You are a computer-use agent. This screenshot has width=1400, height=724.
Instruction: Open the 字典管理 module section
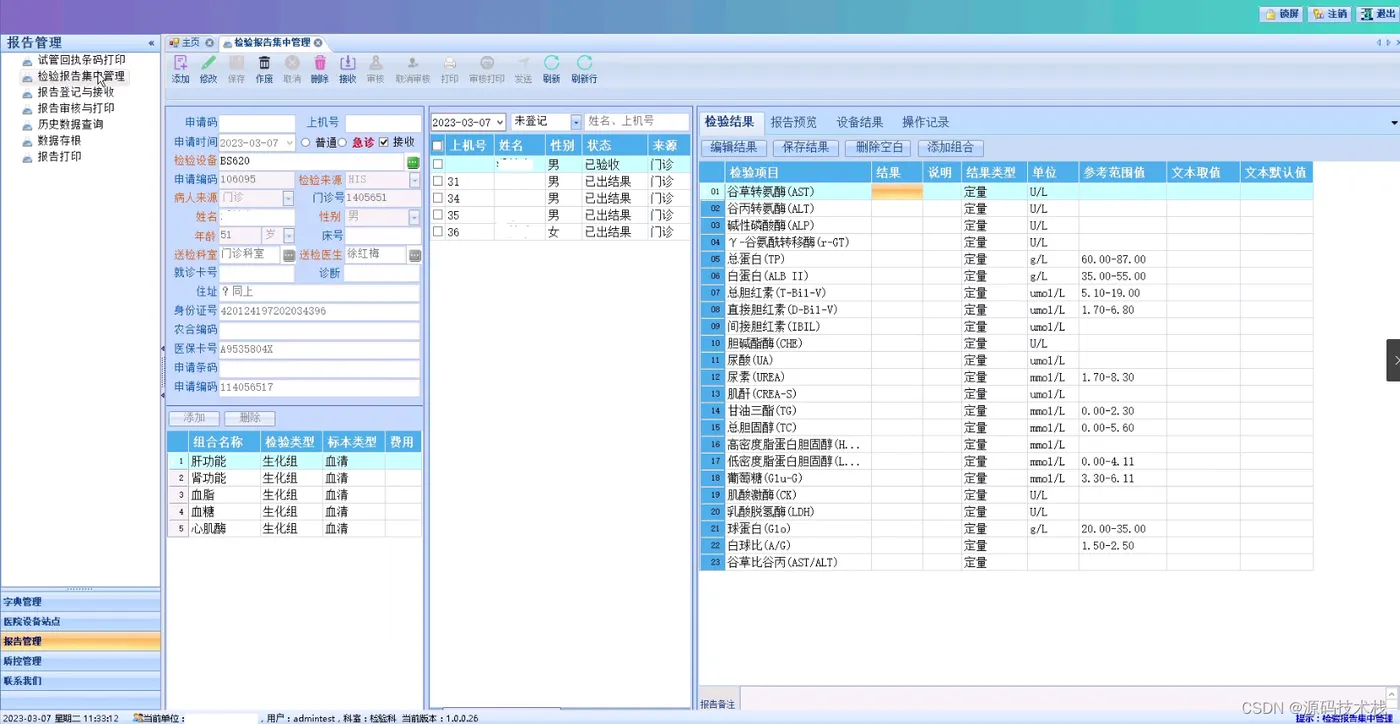(80, 602)
